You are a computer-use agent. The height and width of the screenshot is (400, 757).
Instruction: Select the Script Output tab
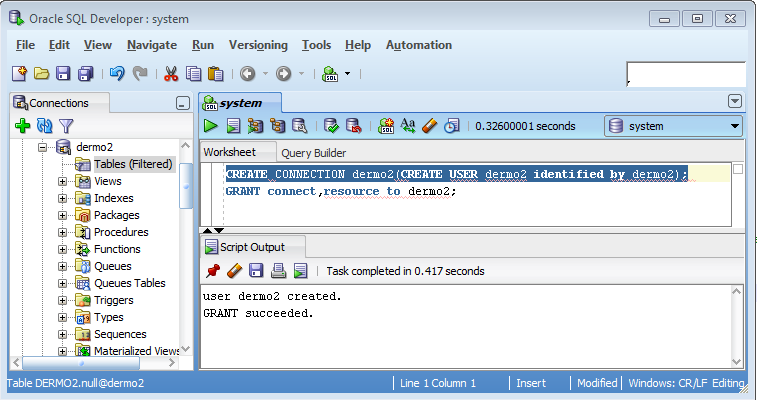[x=252, y=247]
